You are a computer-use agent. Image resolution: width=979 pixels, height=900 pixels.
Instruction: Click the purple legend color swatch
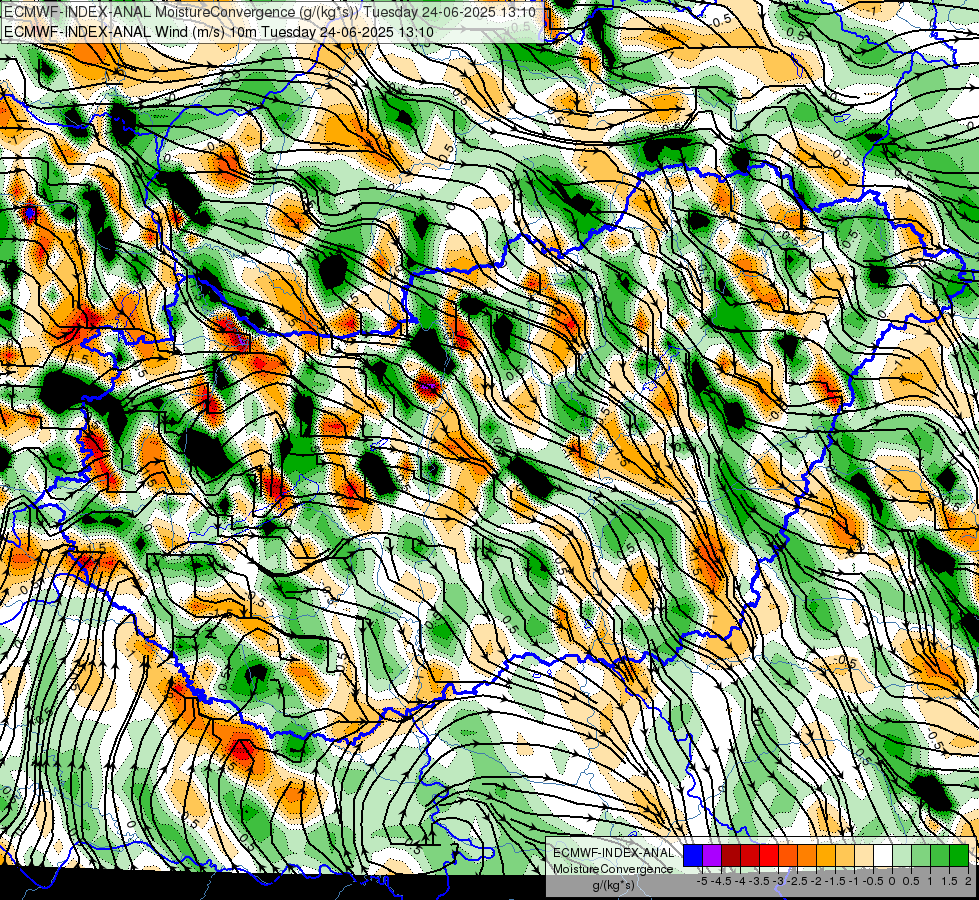[712, 856]
